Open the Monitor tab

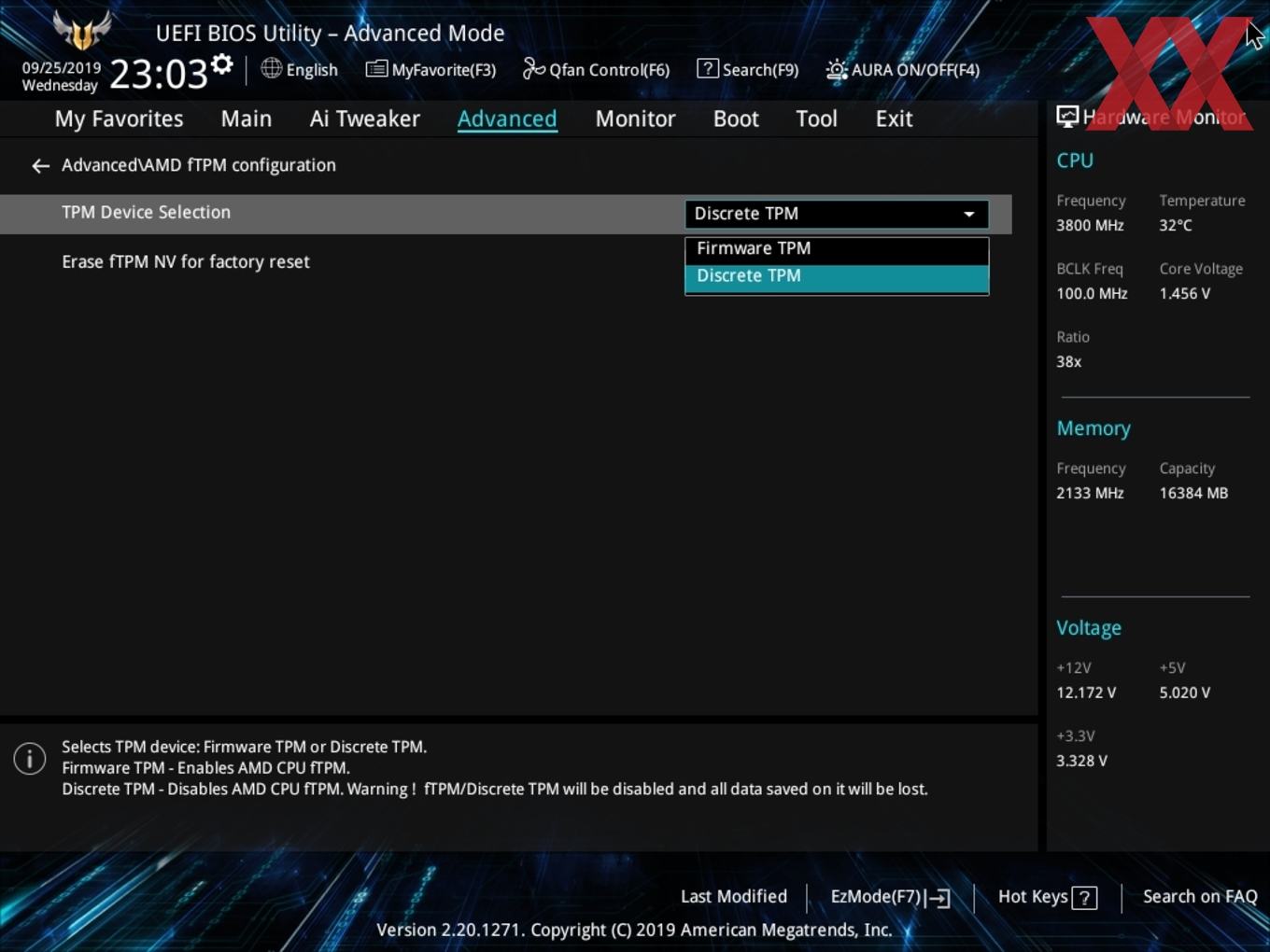point(636,119)
